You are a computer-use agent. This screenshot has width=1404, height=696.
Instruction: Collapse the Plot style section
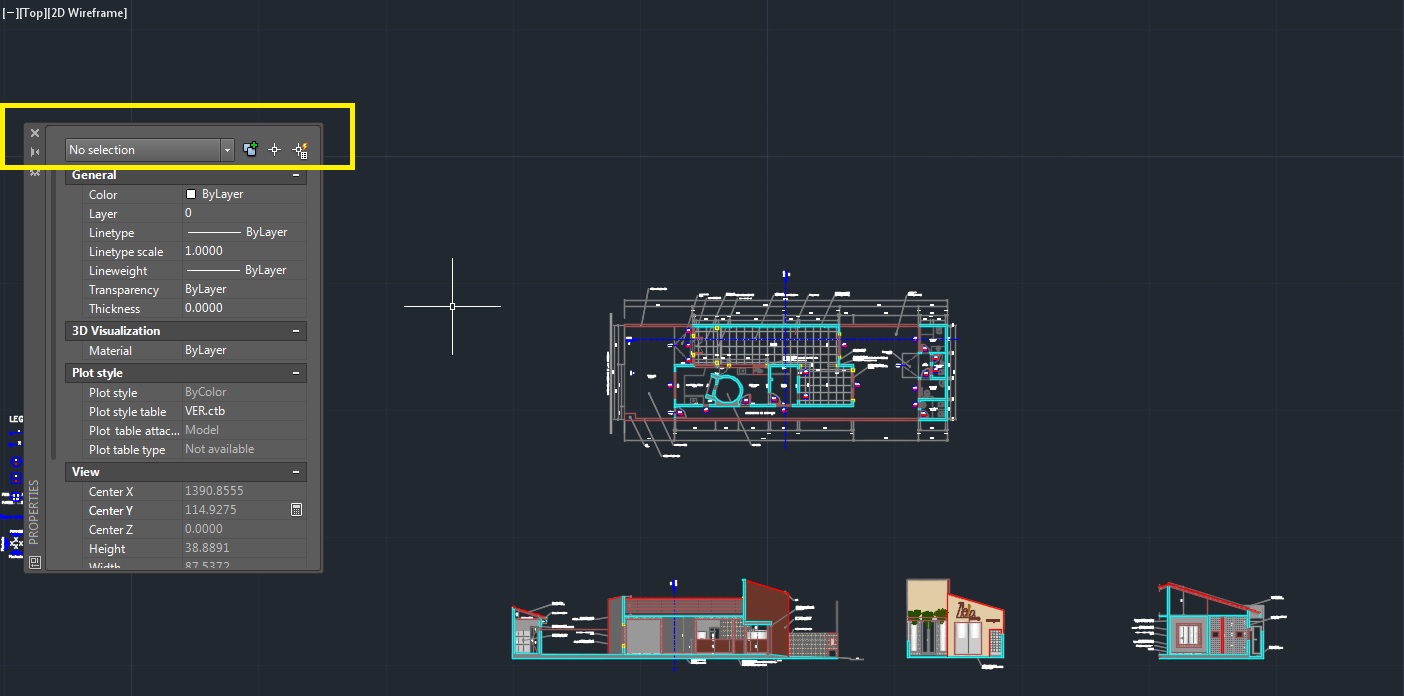296,373
